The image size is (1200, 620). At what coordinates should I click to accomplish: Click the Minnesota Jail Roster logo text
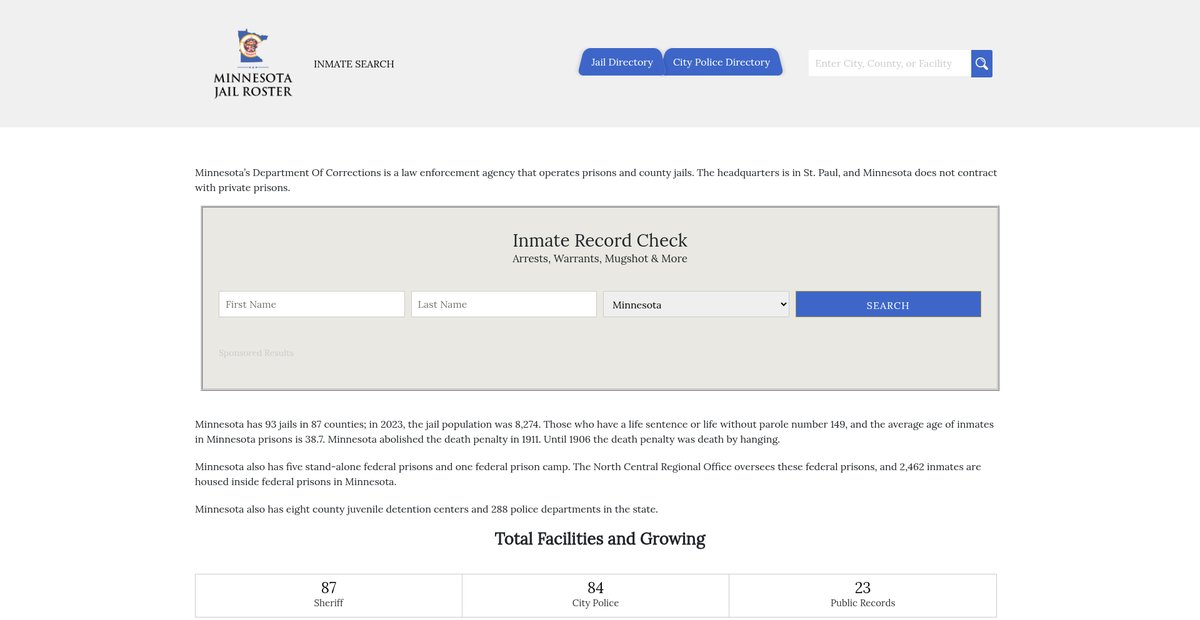[x=253, y=85]
